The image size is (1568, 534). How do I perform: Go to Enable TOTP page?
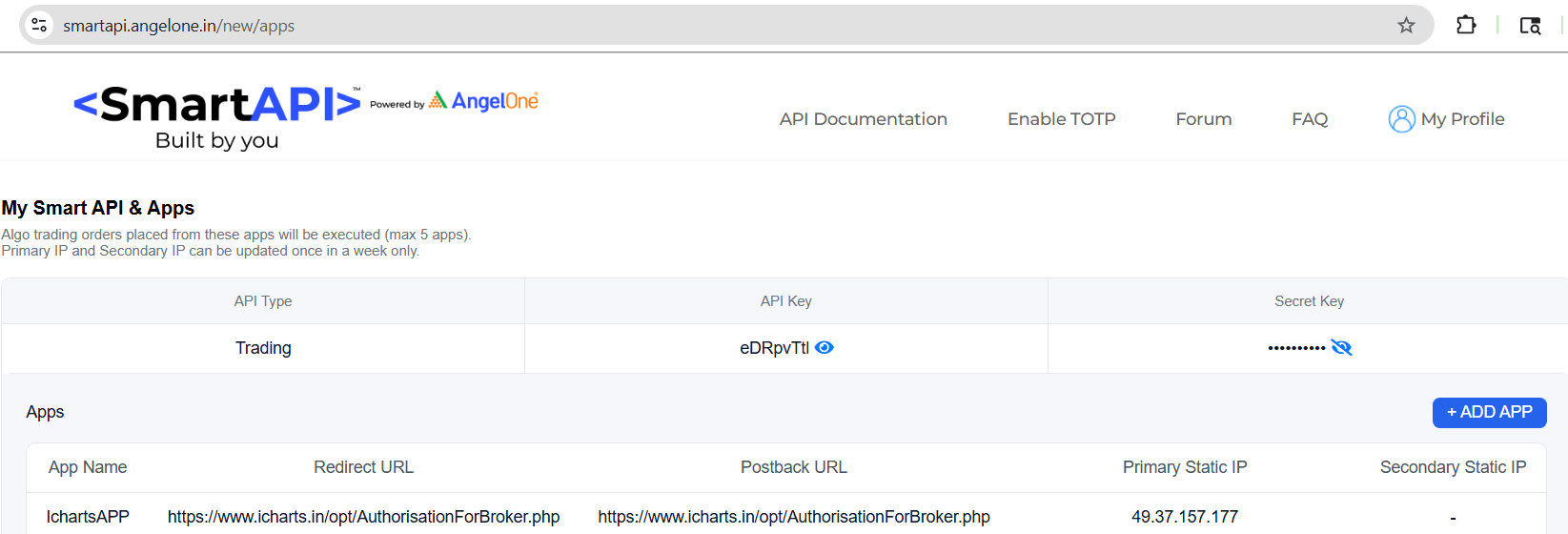point(1061,119)
